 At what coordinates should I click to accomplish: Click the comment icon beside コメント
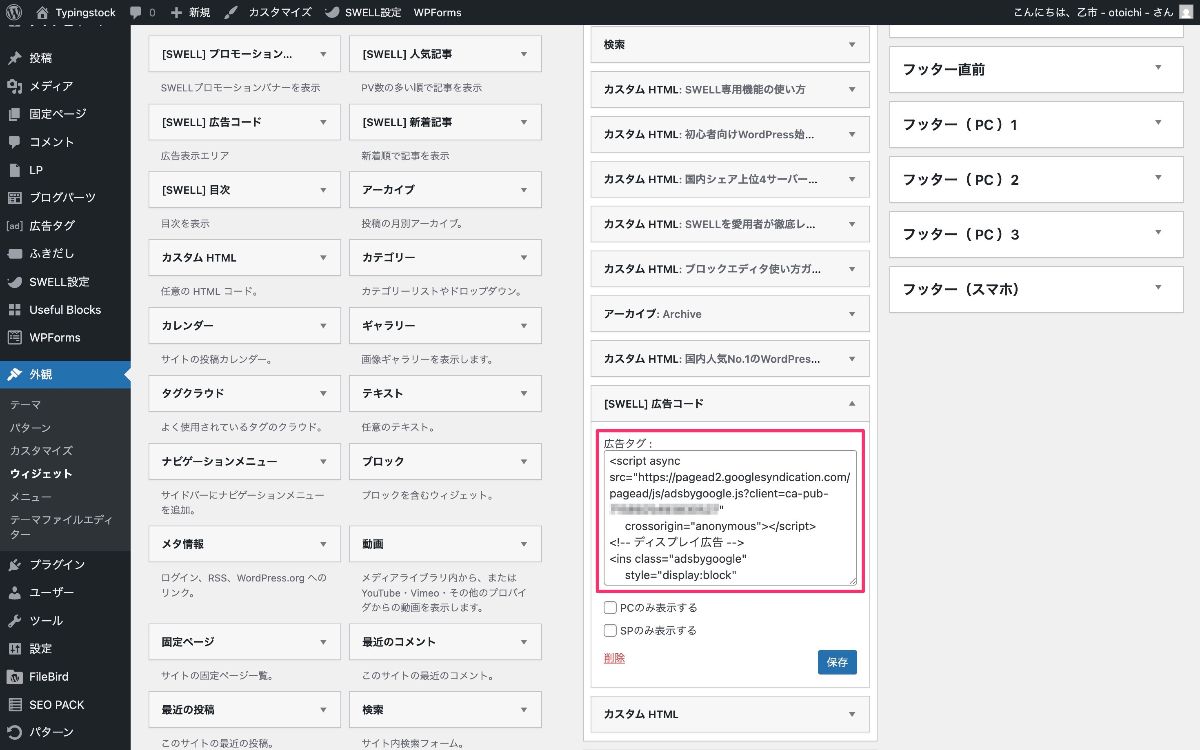point(14,142)
